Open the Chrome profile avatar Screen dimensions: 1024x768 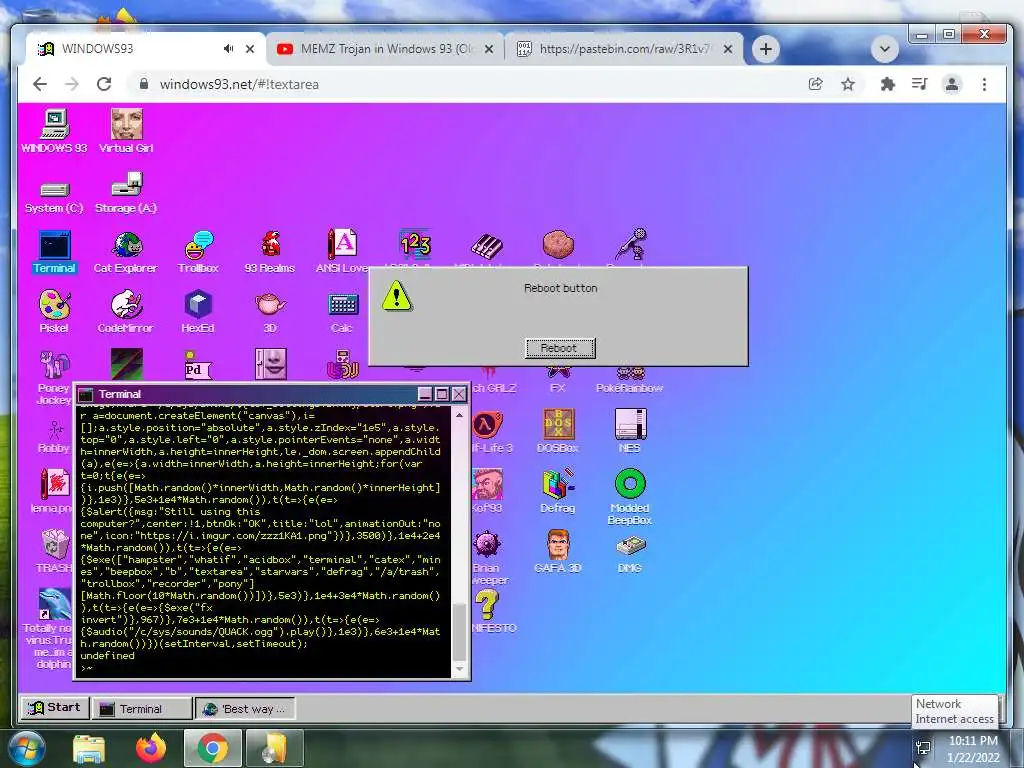(x=952, y=84)
